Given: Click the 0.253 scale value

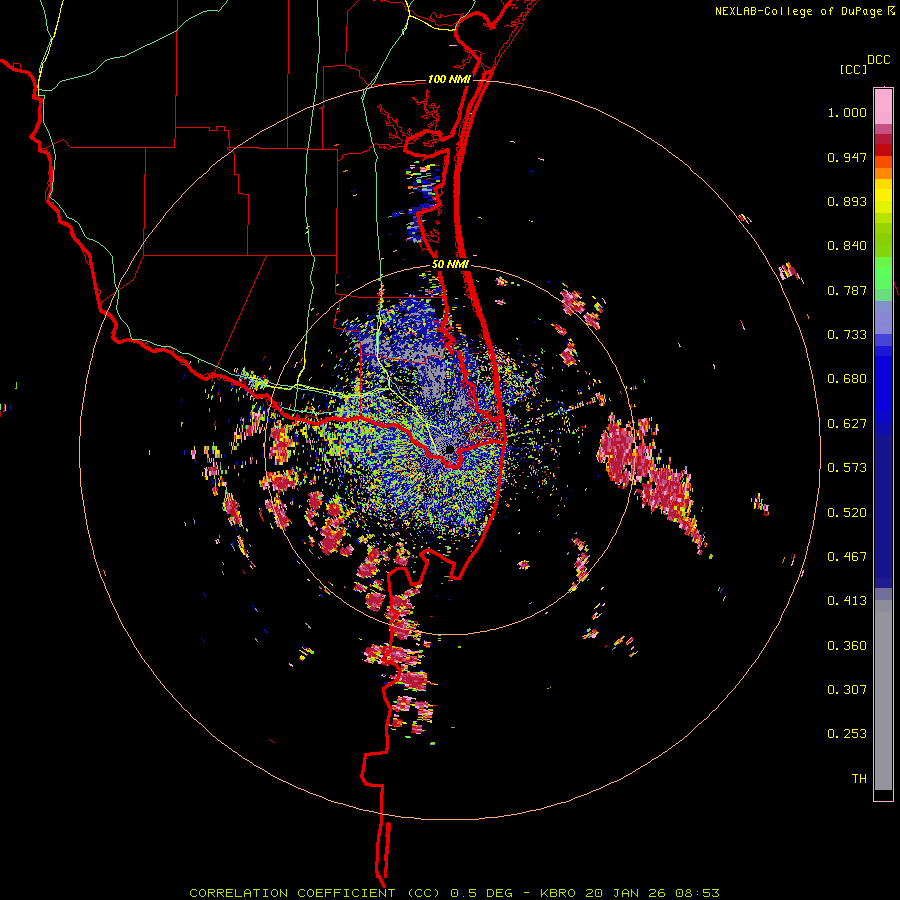Looking at the screenshot, I should point(847,734).
